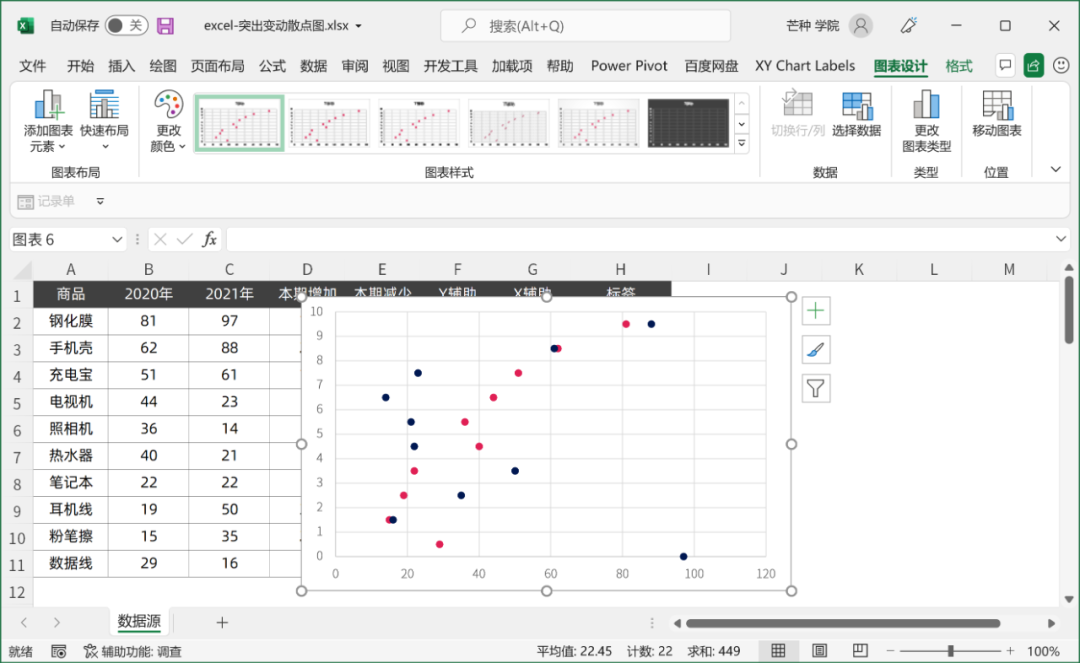Open the Insert (插入) ribbon tab
1080x663 pixels.
(x=121, y=66)
